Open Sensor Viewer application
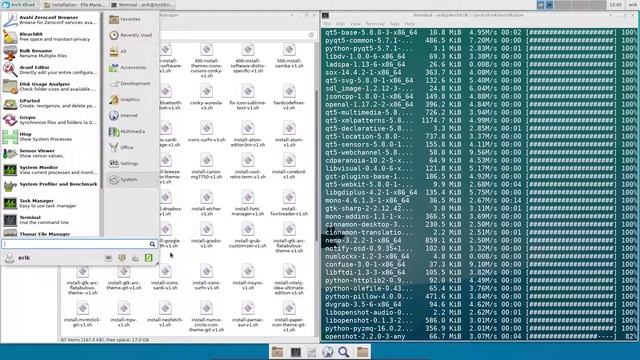 (50, 153)
